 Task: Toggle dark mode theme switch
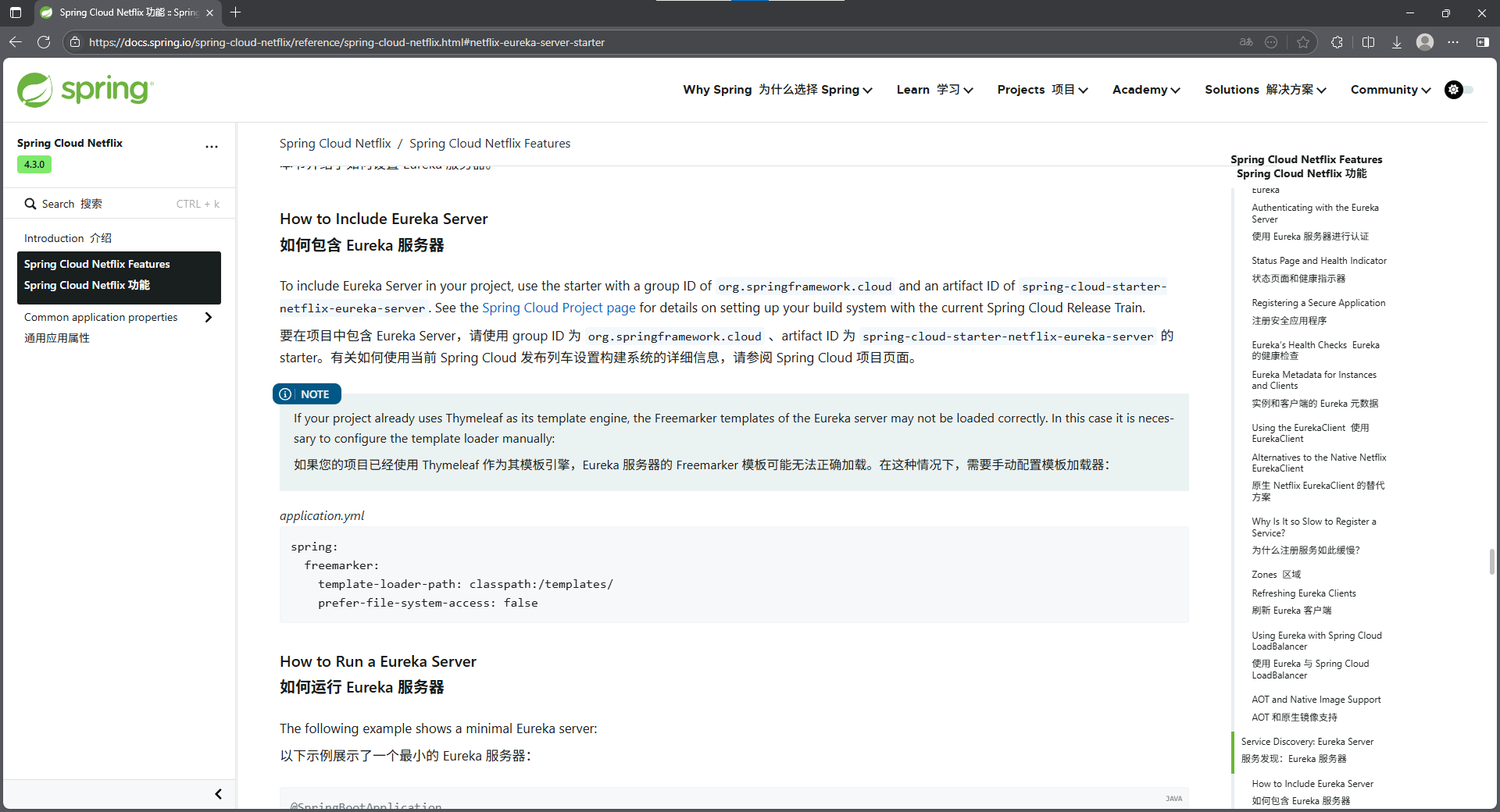[x=1459, y=90]
